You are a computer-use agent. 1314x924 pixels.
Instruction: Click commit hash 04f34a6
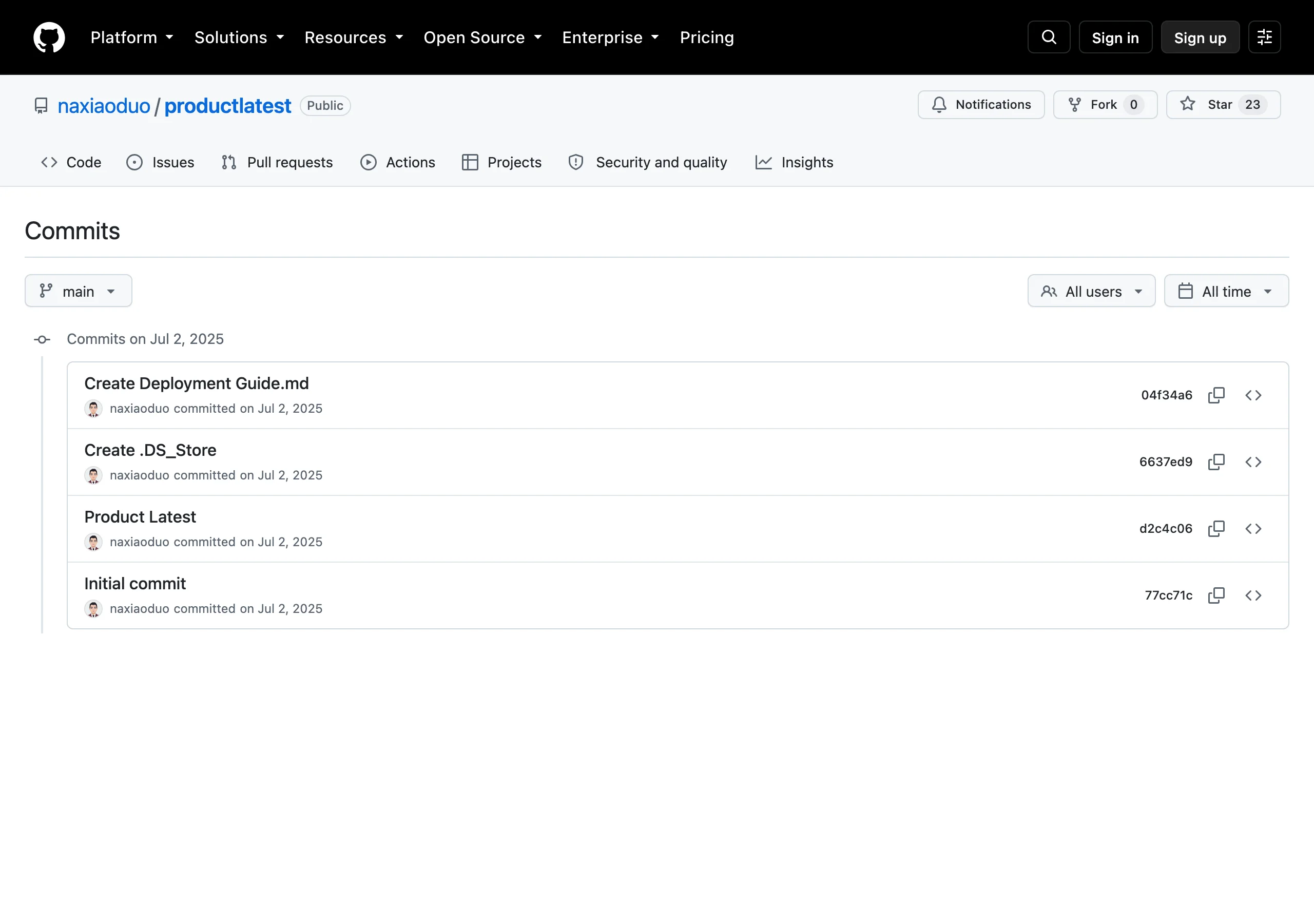1166,395
